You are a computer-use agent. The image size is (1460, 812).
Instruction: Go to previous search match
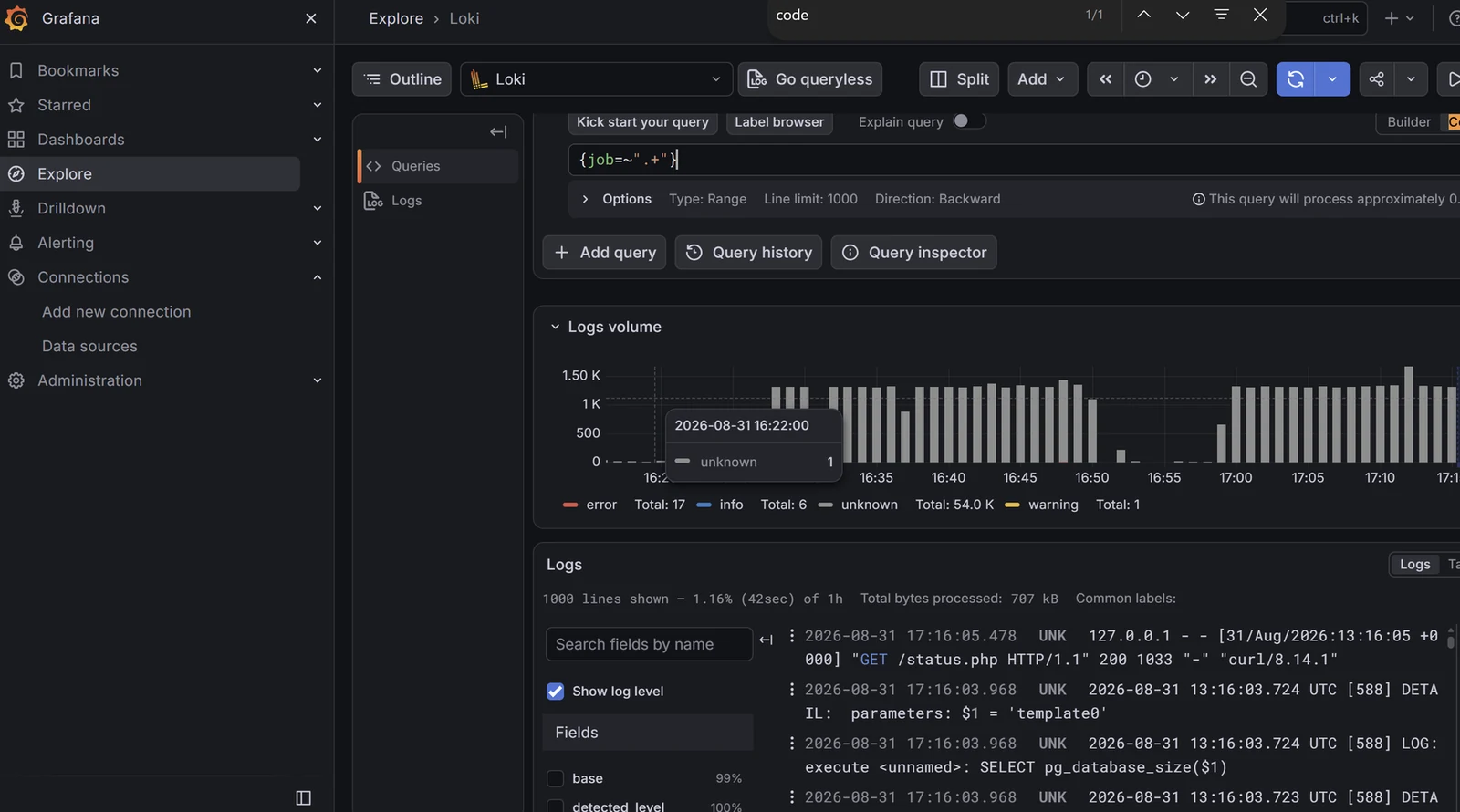click(1143, 15)
